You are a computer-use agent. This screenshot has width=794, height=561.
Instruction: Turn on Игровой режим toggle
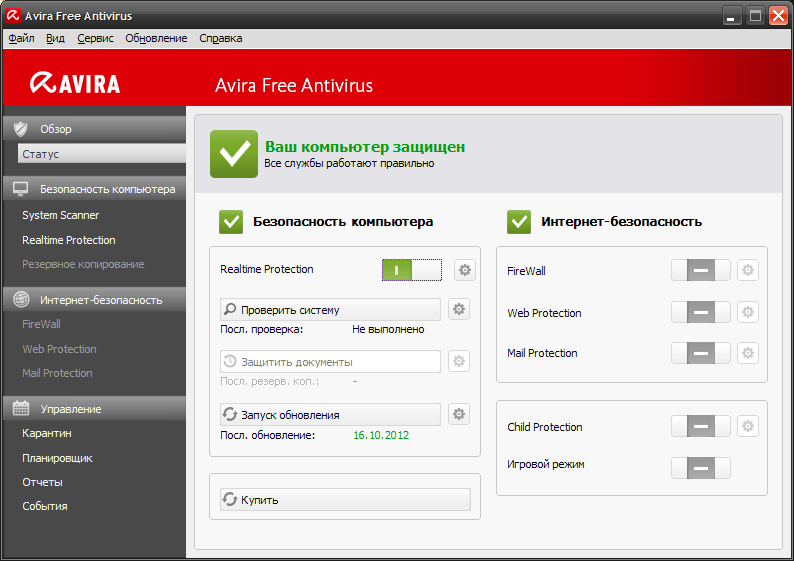[x=700, y=468]
